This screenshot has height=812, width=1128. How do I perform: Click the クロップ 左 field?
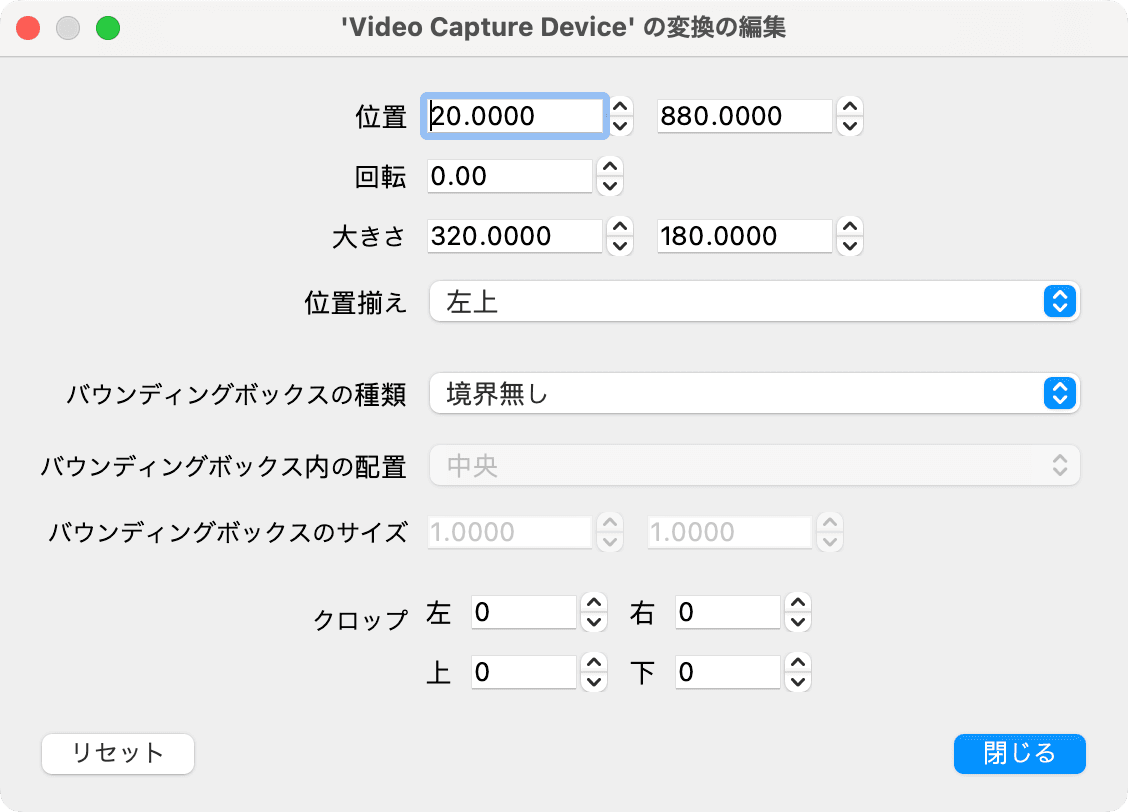pos(524,612)
